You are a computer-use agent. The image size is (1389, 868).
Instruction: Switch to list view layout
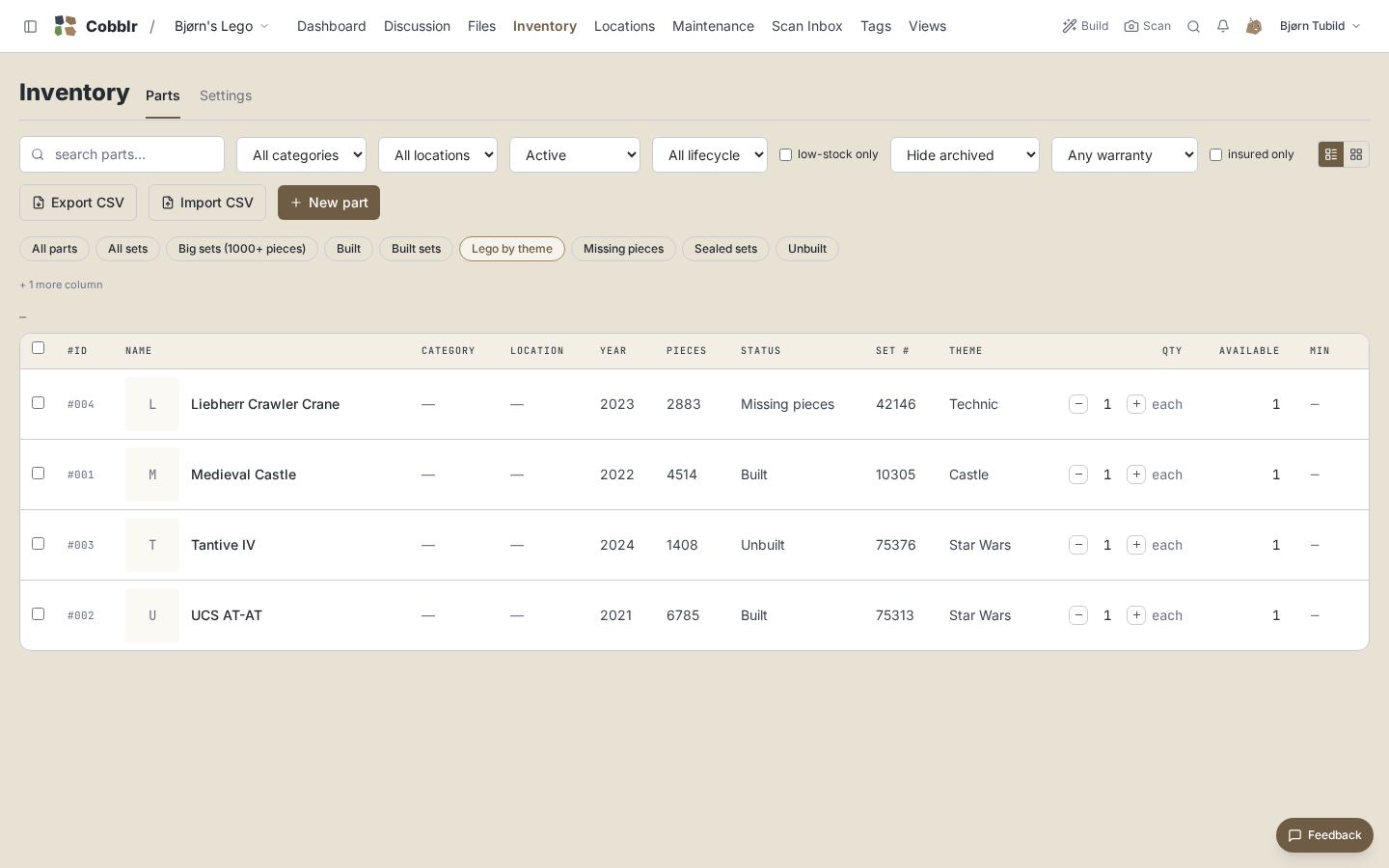pyautogui.click(x=1331, y=154)
